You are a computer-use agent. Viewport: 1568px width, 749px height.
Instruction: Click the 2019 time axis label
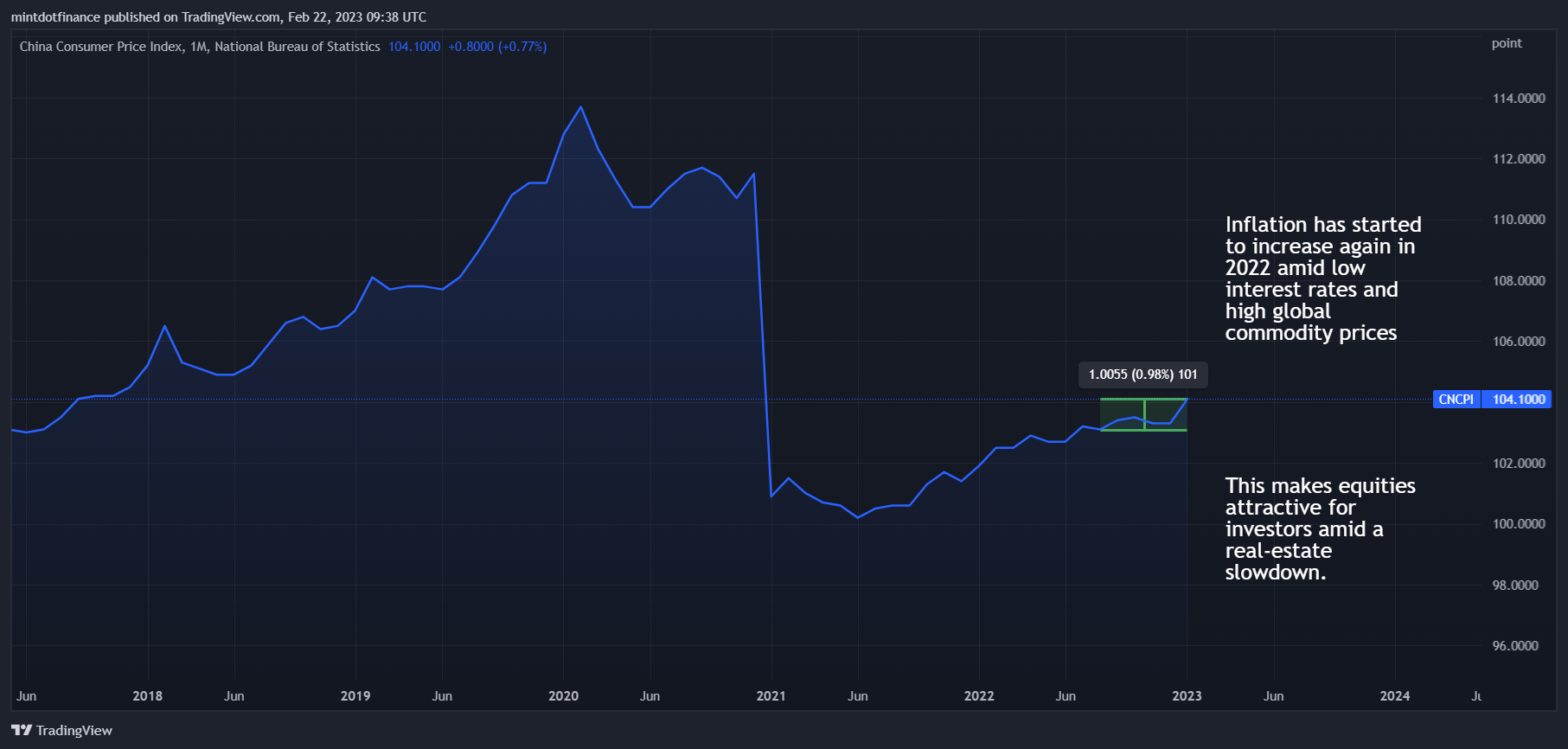(x=355, y=696)
